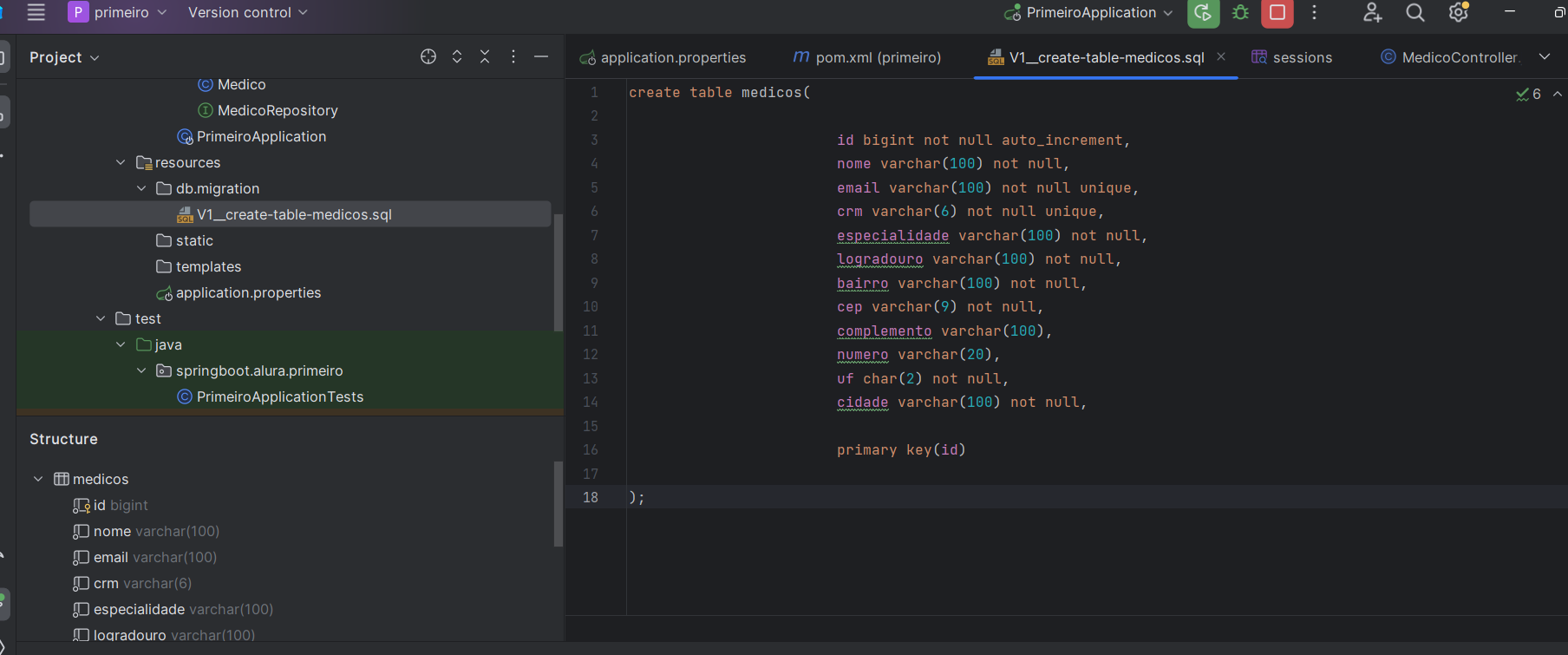Switch to sessions tab
1568x655 pixels.
(1292, 57)
